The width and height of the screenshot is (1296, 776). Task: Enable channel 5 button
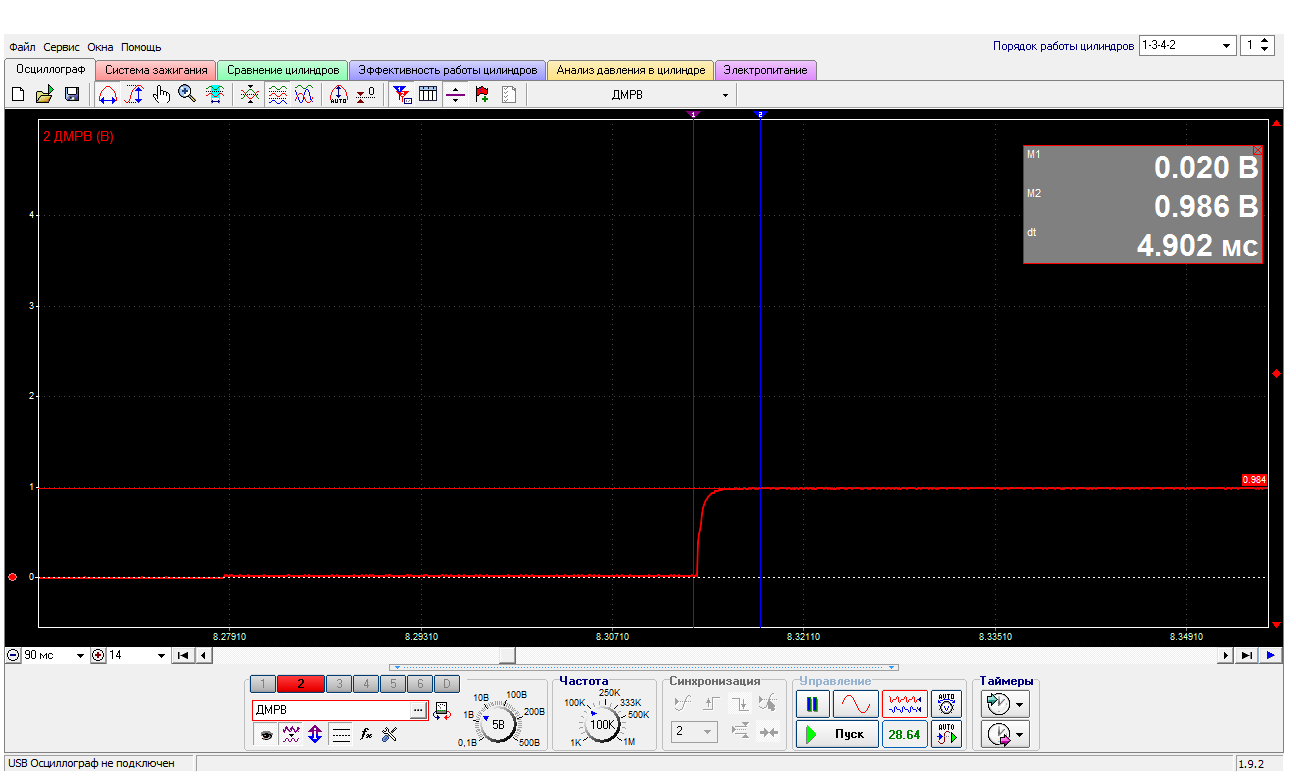click(393, 684)
